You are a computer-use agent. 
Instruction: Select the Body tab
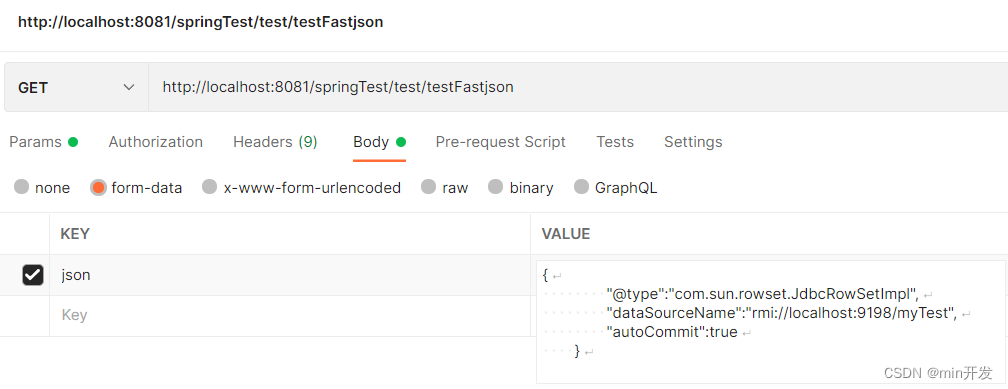(x=379, y=142)
